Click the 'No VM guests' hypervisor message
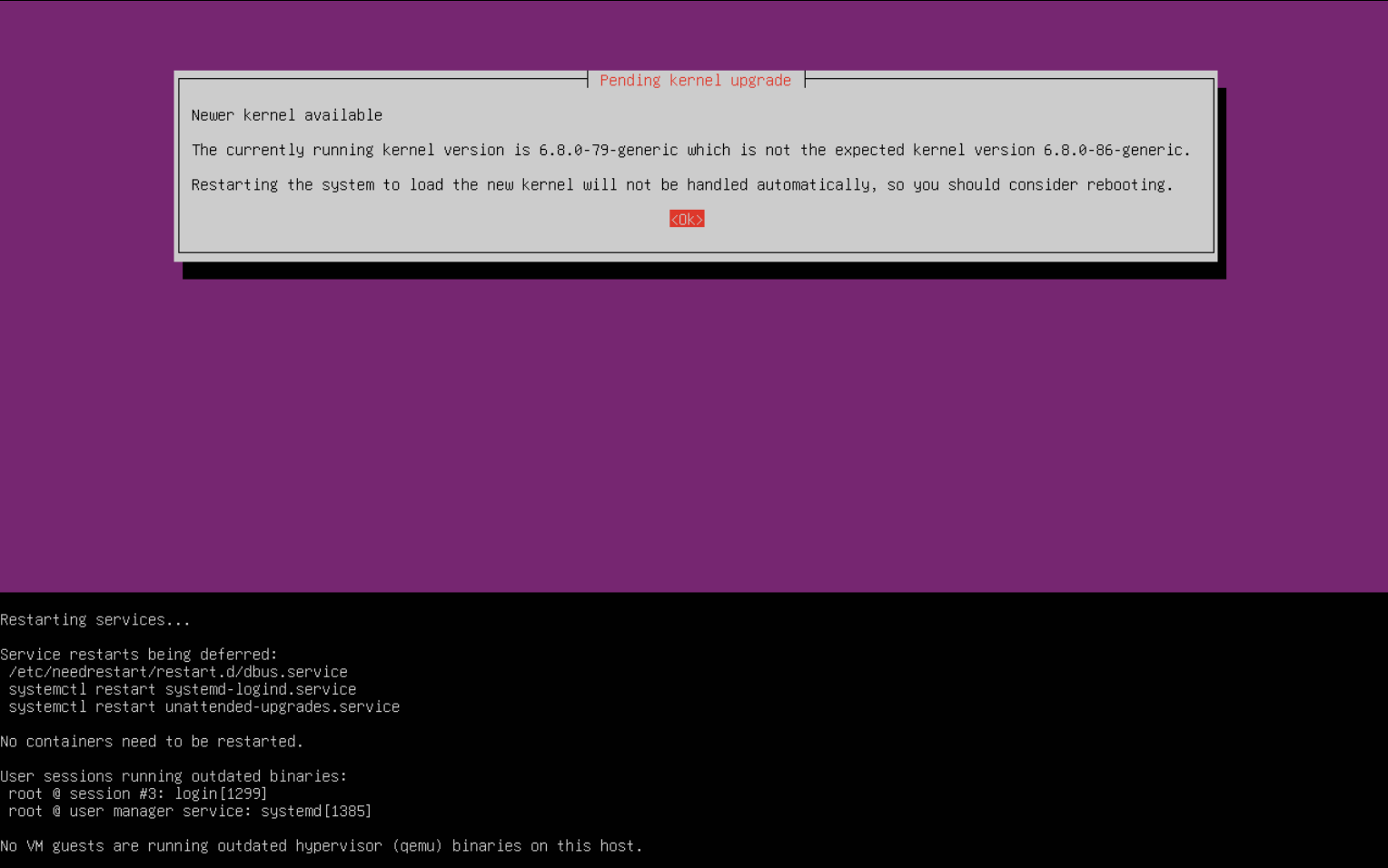1388x868 pixels. pos(321,846)
